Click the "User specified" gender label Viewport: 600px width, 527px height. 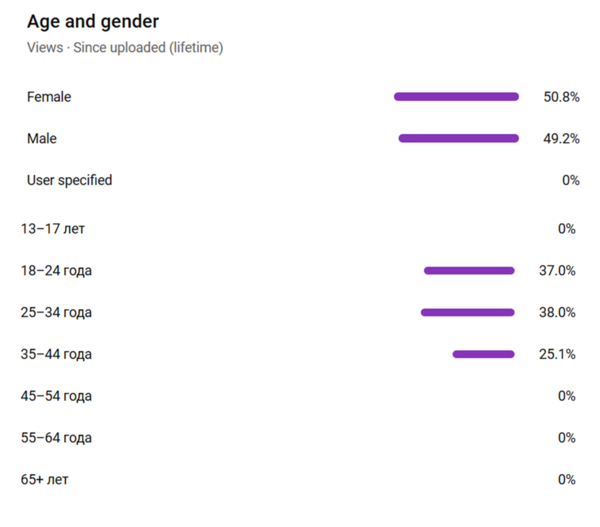pos(69,180)
